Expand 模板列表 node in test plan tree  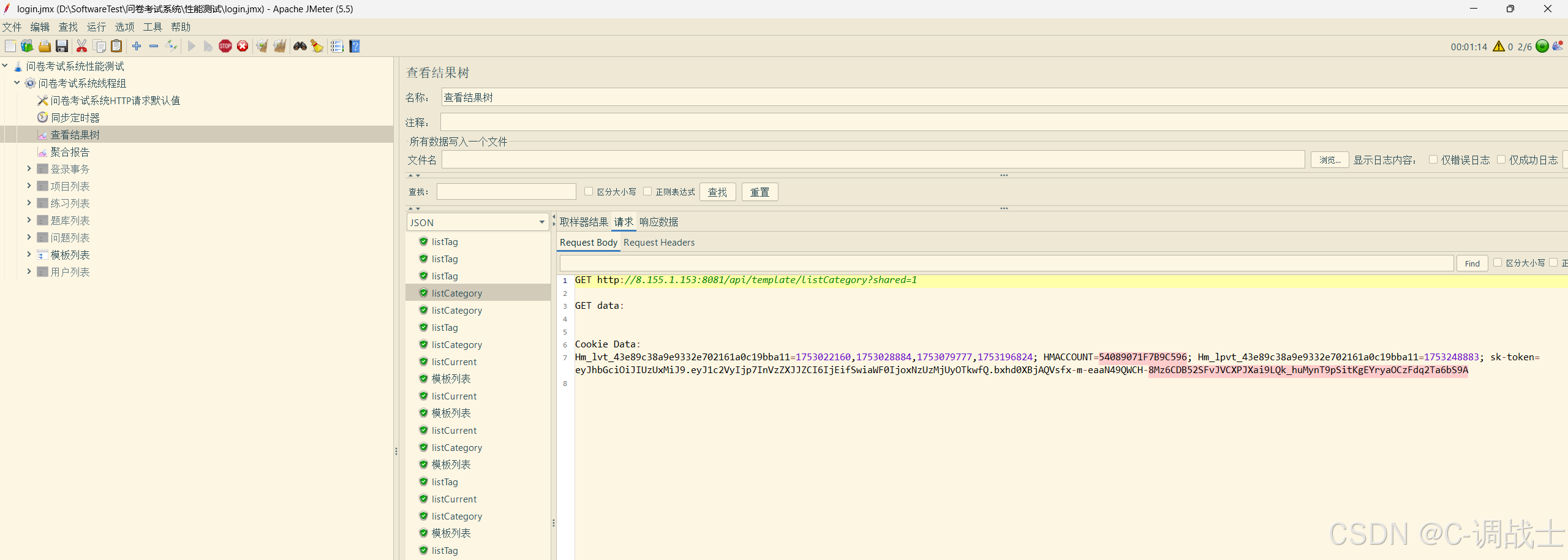29,254
